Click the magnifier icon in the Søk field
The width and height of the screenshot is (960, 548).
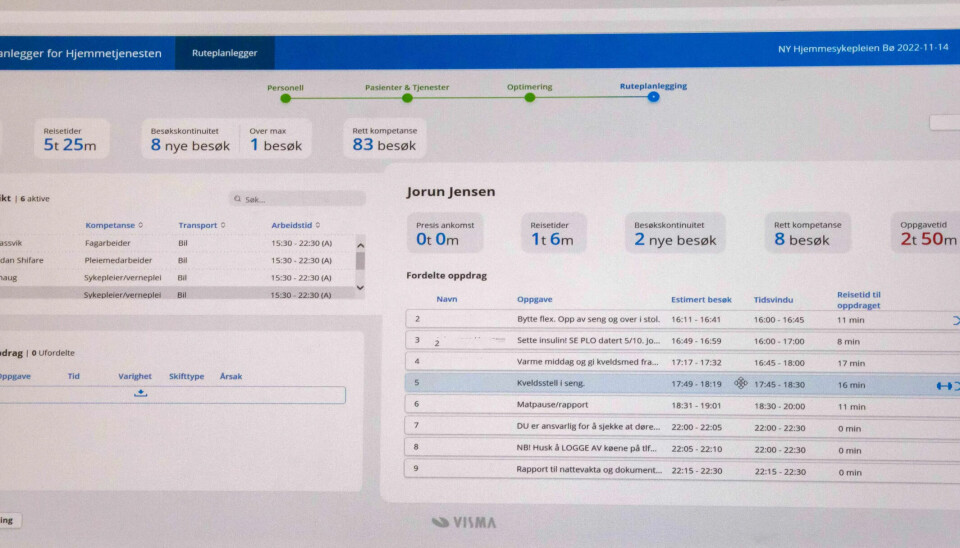click(237, 199)
